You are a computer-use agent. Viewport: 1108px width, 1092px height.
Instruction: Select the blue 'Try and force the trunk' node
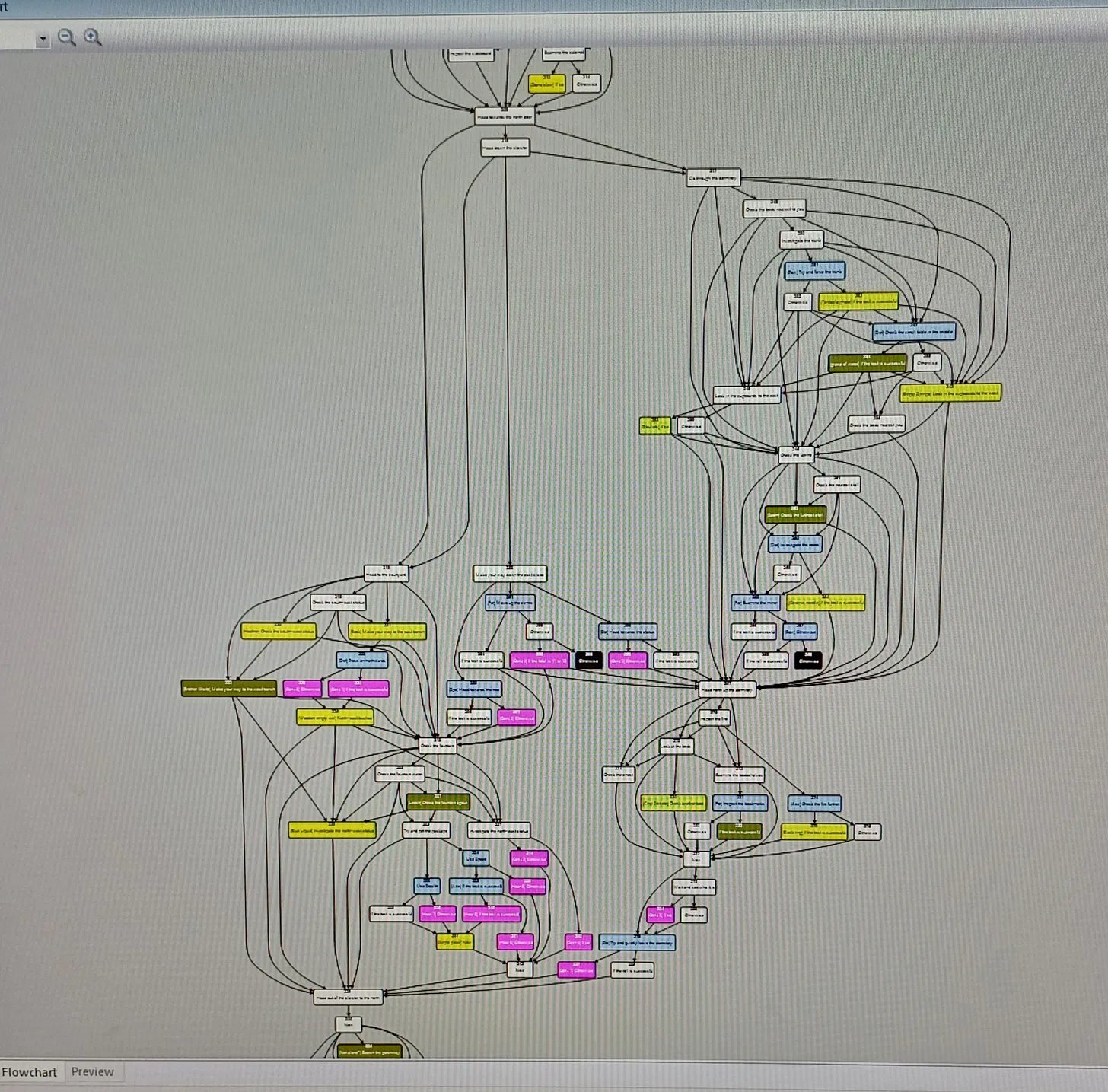tap(814, 271)
